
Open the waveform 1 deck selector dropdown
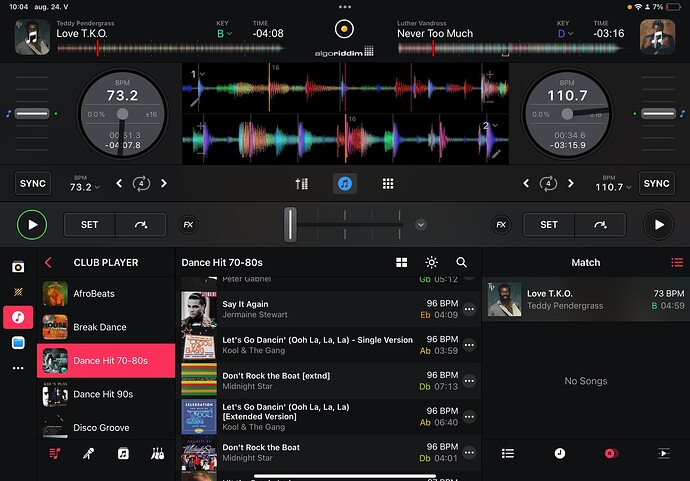point(198,74)
